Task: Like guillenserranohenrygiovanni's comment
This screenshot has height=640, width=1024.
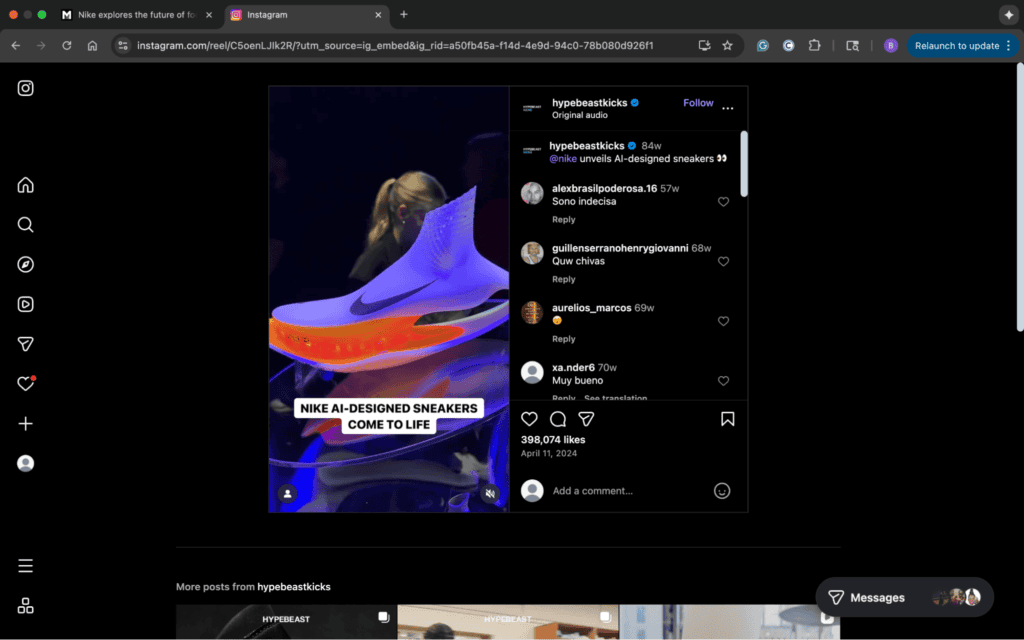Action: point(723,261)
